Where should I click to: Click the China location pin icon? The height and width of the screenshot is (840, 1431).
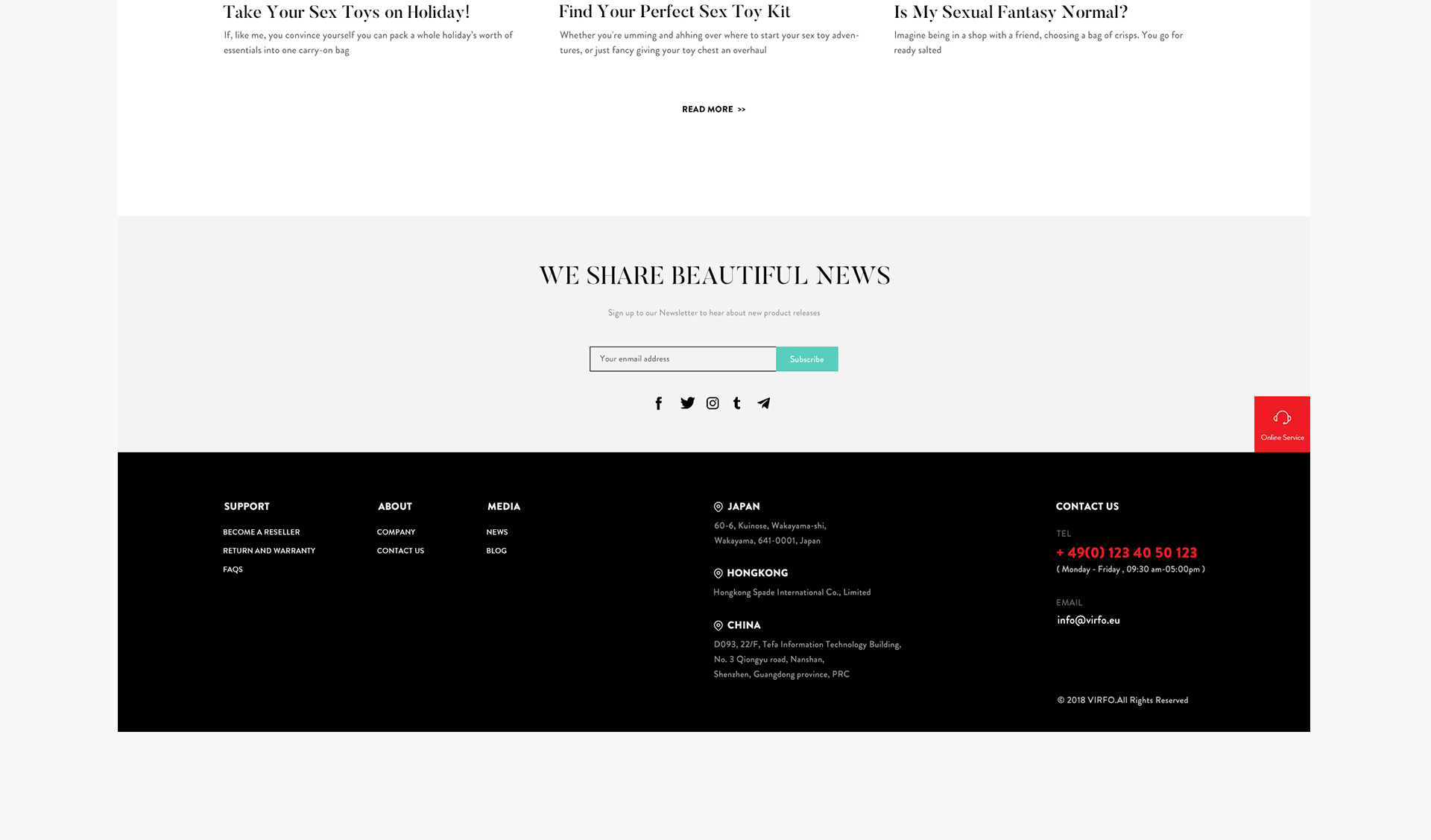click(x=718, y=626)
